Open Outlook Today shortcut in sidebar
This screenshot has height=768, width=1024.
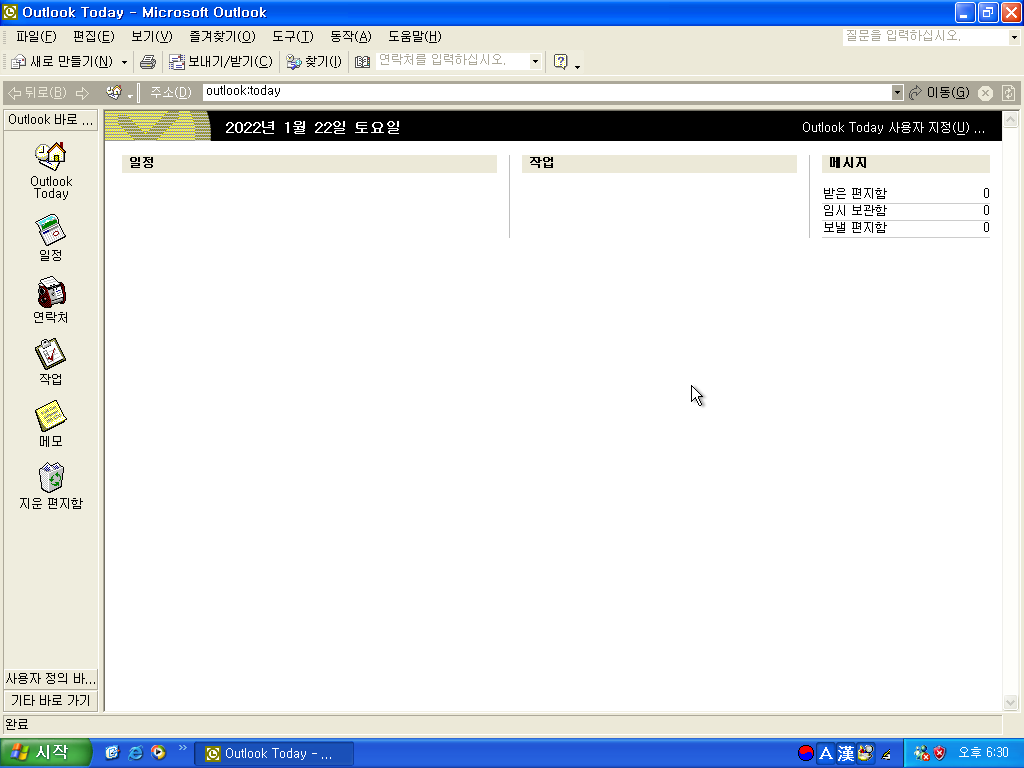click(51, 170)
